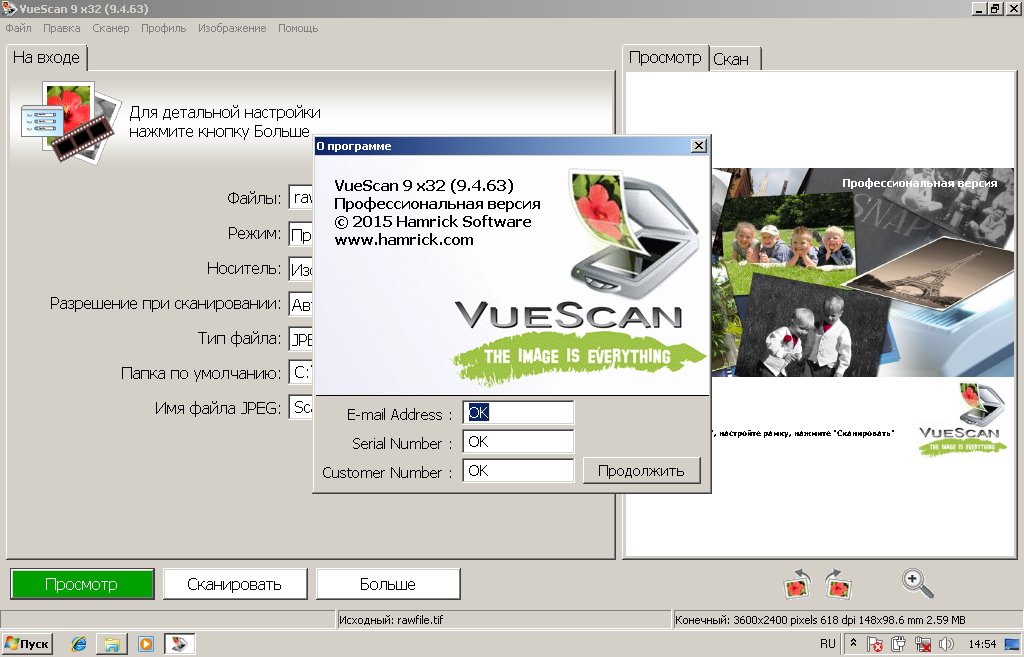1024x657 pixels.
Task: Click the network tray icon with red cross
Action: click(x=923, y=644)
